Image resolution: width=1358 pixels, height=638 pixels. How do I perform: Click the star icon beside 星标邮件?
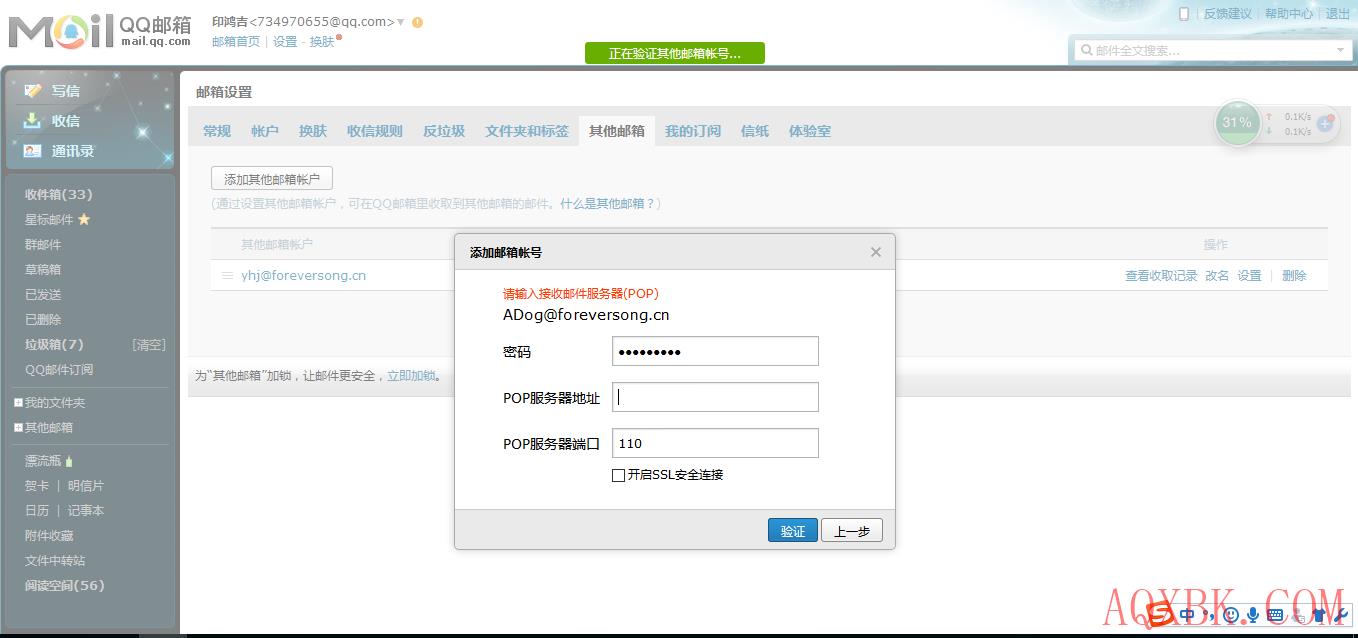(x=84, y=219)
